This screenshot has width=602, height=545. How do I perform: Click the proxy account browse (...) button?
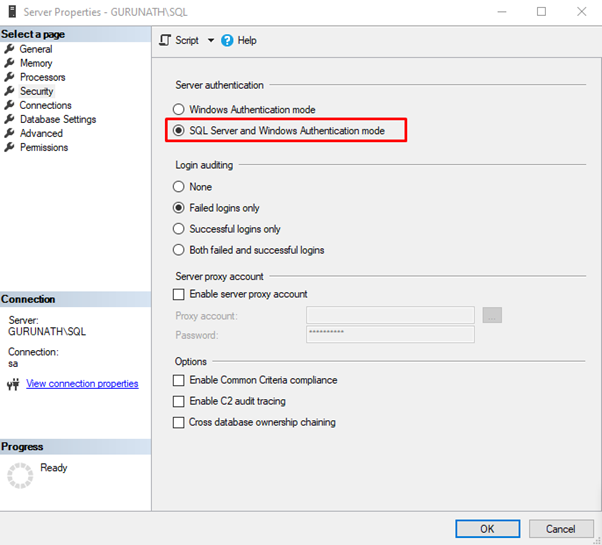point(492,315)
